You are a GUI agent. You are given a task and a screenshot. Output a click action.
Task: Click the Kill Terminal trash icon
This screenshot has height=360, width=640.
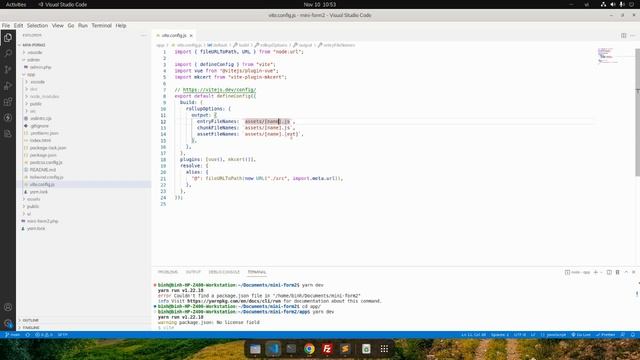618,272
